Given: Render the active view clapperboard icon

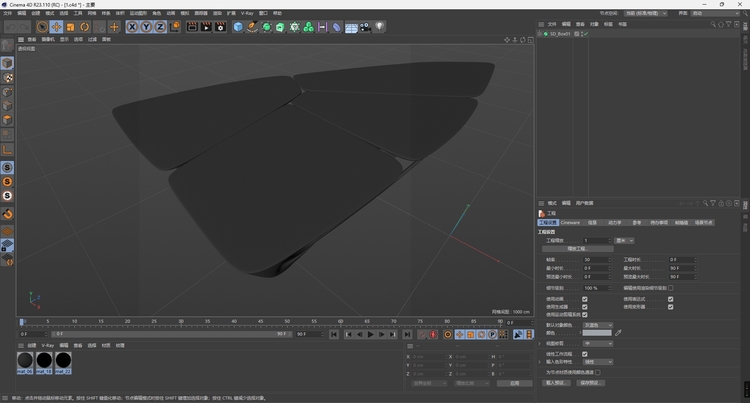Looking at the screenshot, I should tap(192, 27).
